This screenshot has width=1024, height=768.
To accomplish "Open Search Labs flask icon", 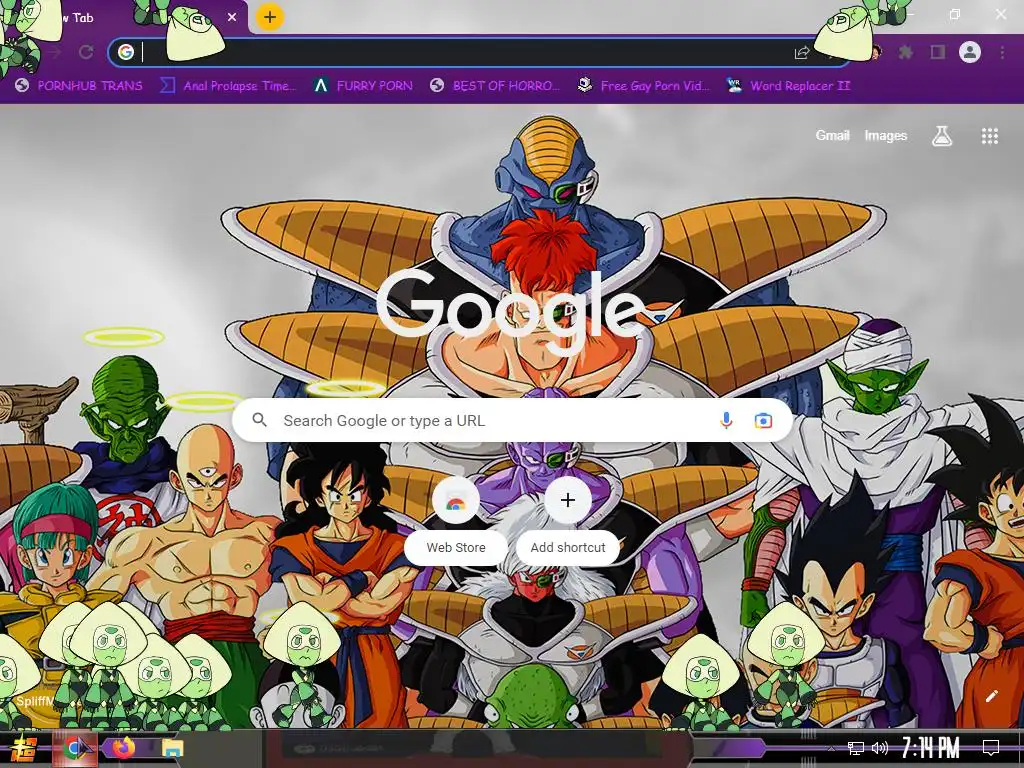I will 941,136.
